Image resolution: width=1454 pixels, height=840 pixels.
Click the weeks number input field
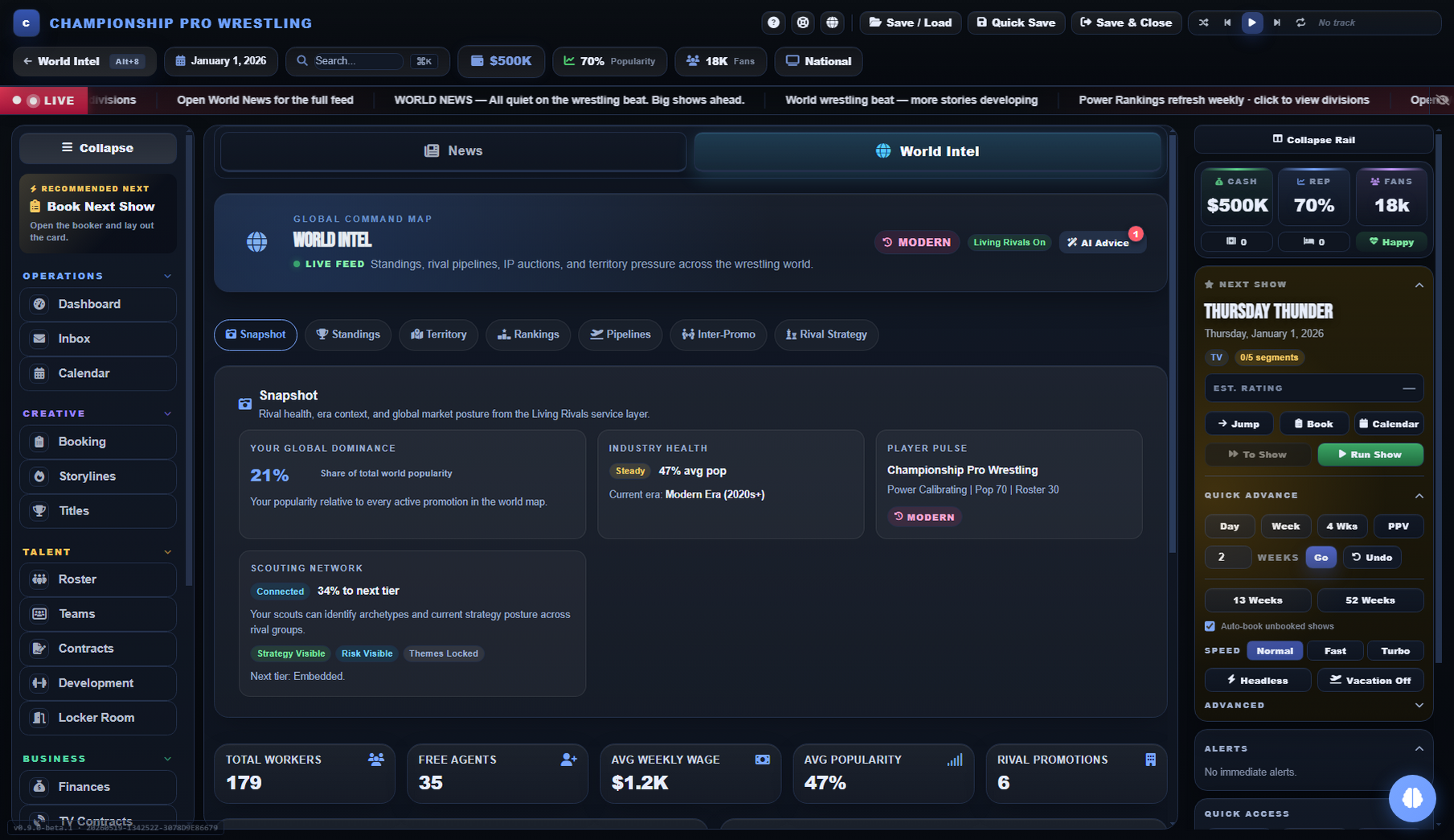tap(1227, 557)
